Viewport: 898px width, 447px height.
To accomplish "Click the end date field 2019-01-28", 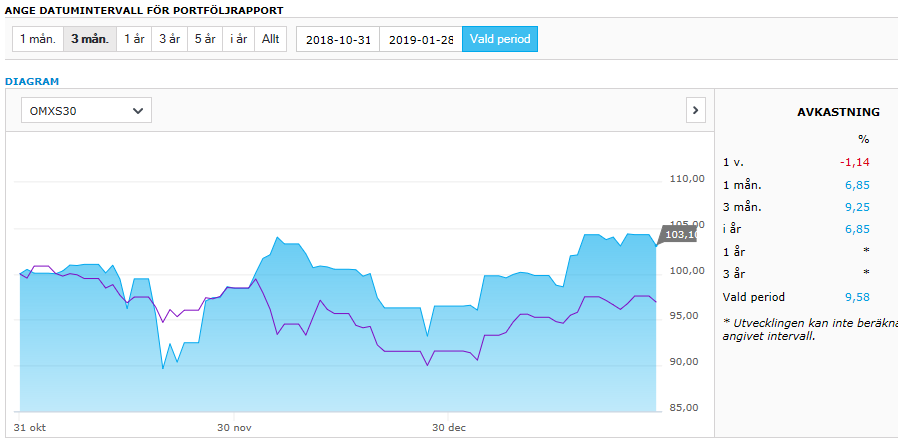I will [x=420, y=40].
